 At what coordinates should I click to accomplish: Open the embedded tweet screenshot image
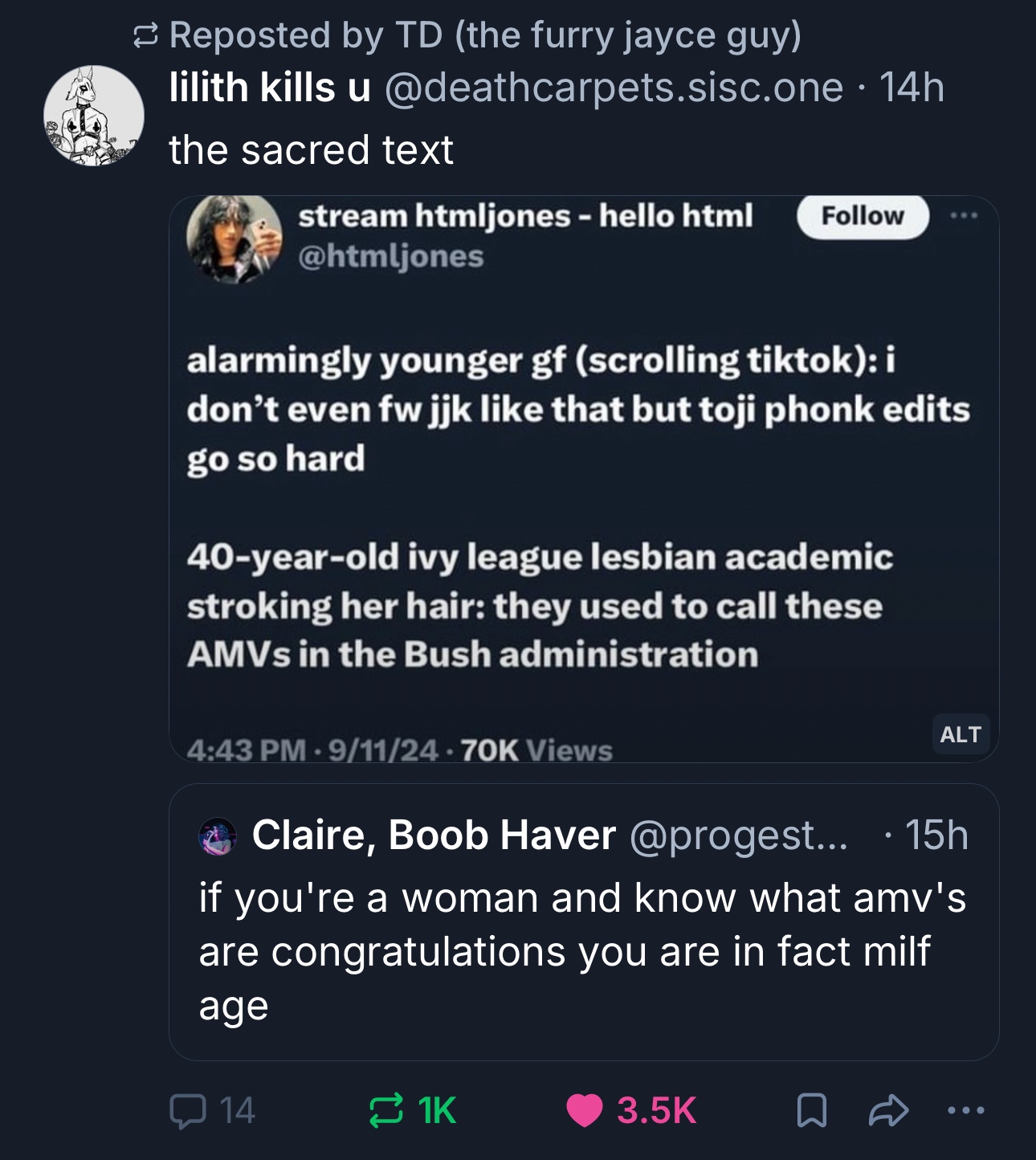coord(583,498)
